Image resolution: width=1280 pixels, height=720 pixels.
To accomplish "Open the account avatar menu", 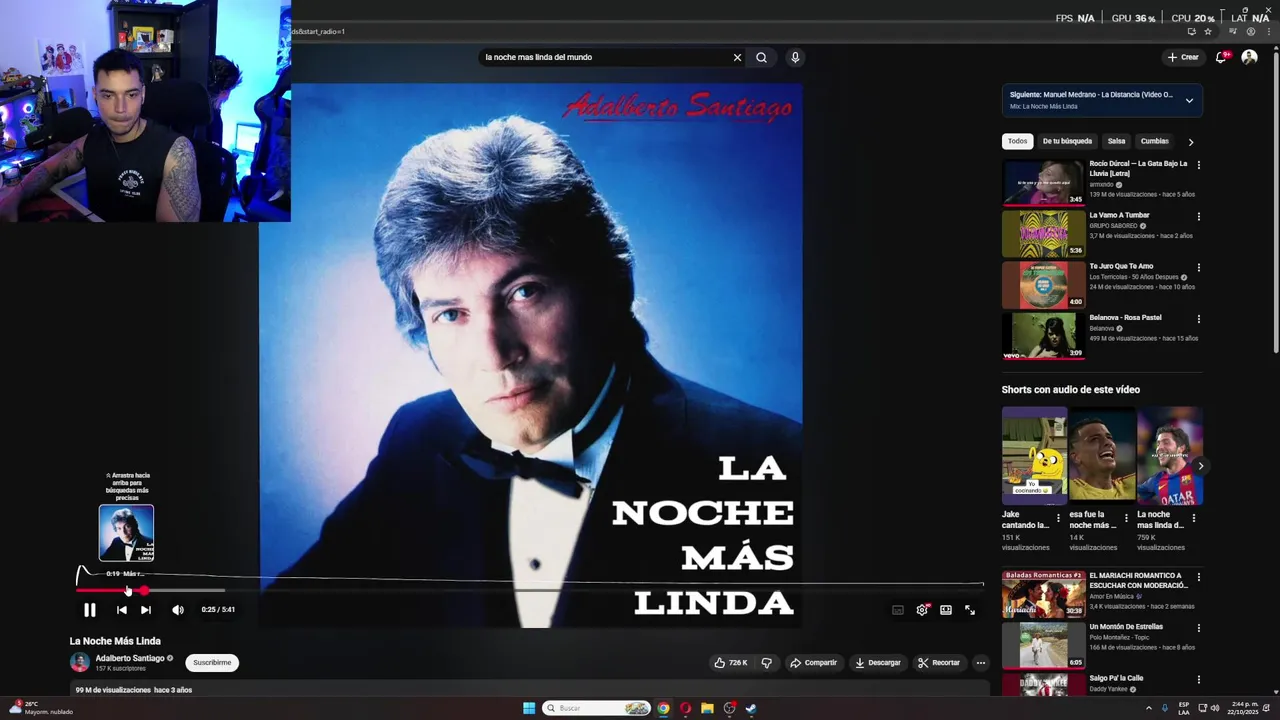I will click(1249, 57).
